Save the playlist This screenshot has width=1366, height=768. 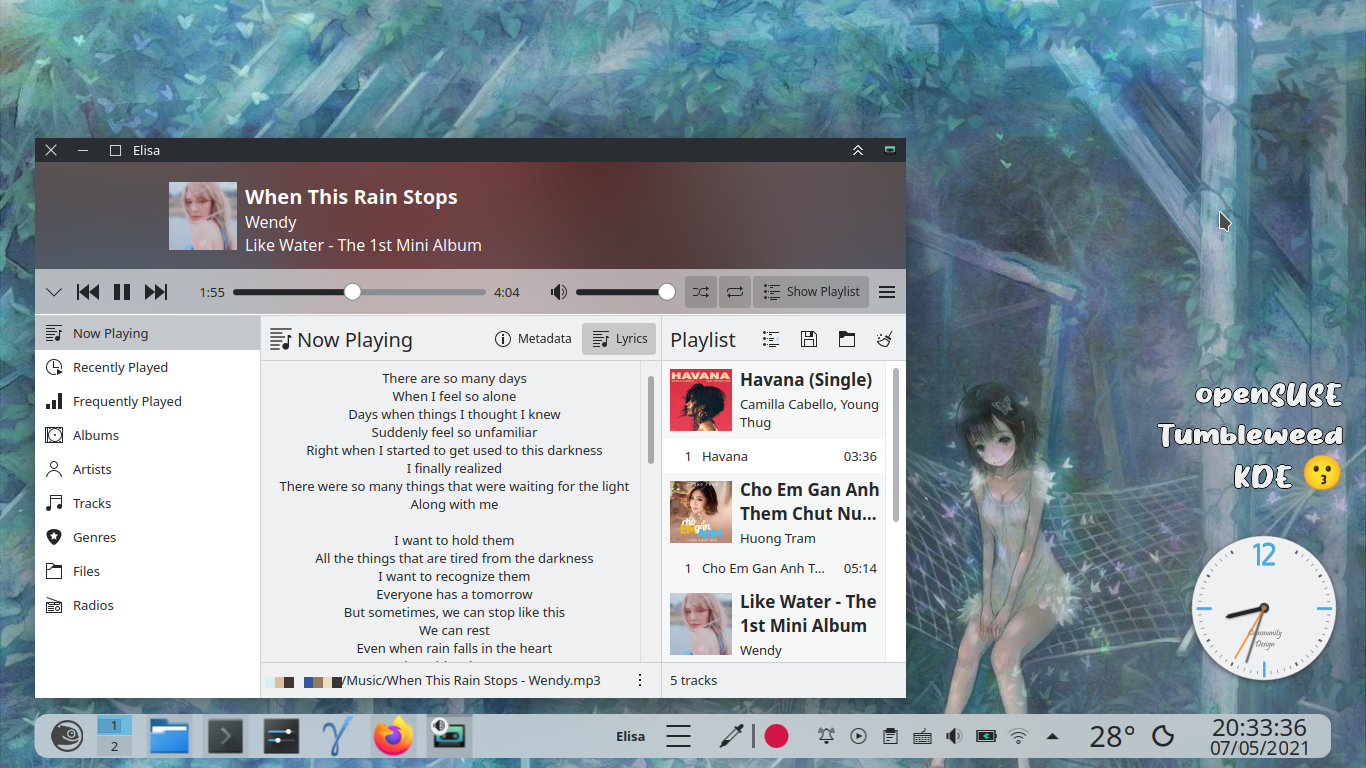pyautogui.click(x=809, y=339)
